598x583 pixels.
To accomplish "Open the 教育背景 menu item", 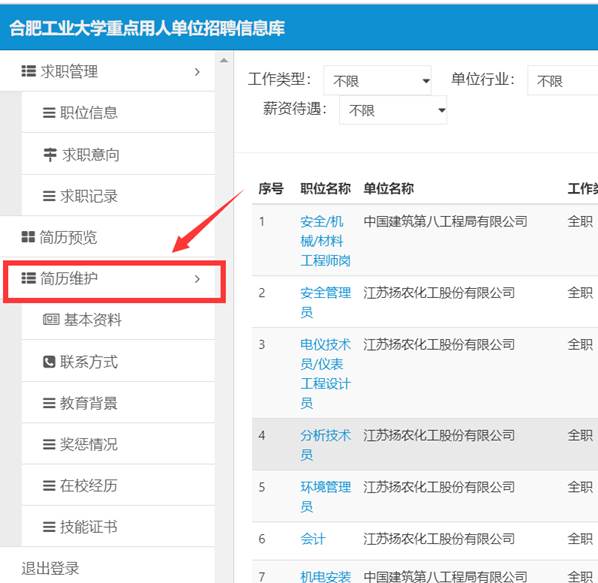I will 119,403.
